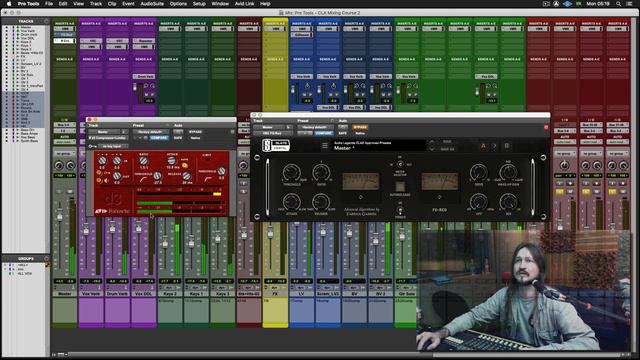Toggle the FG-Red Power switch
The height and width of the screenshot is (360, 640).
[x=400, y=210]
